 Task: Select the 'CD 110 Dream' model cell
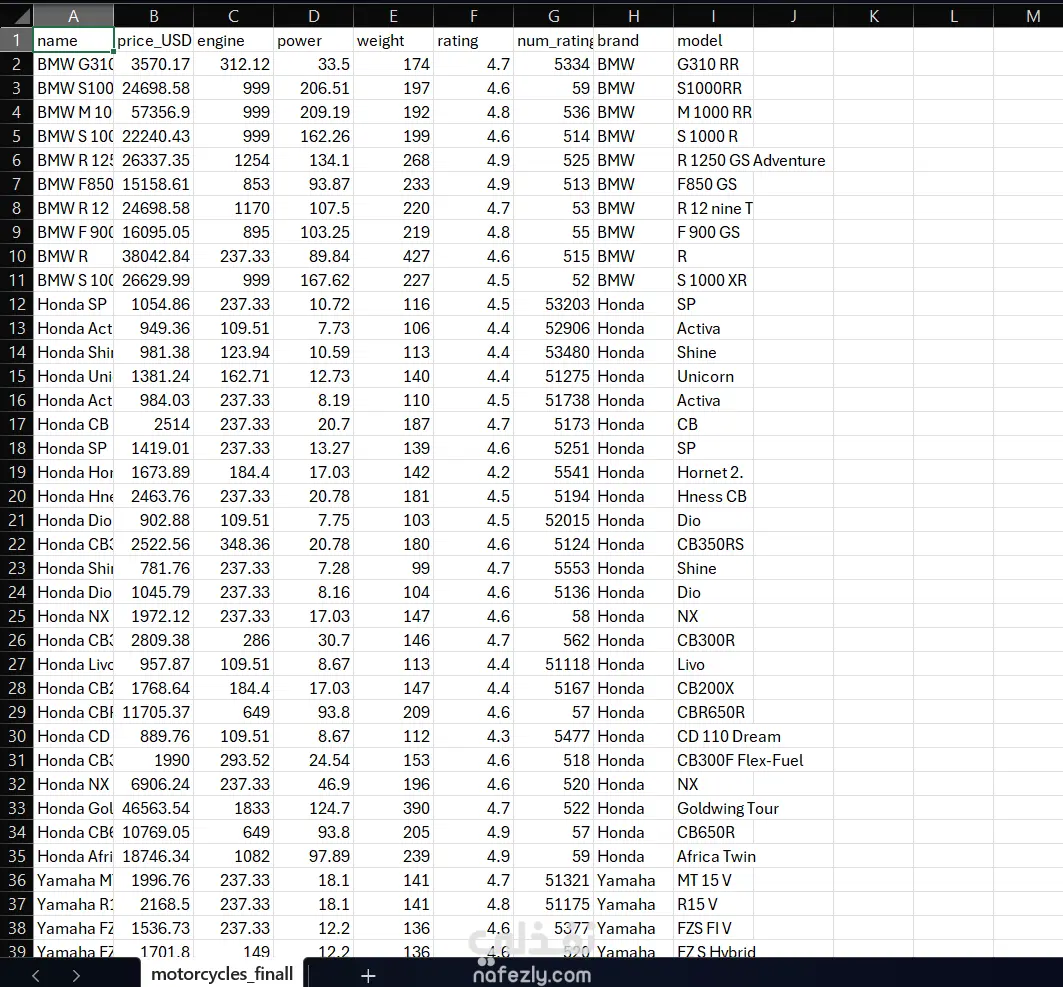coord(729,736)
